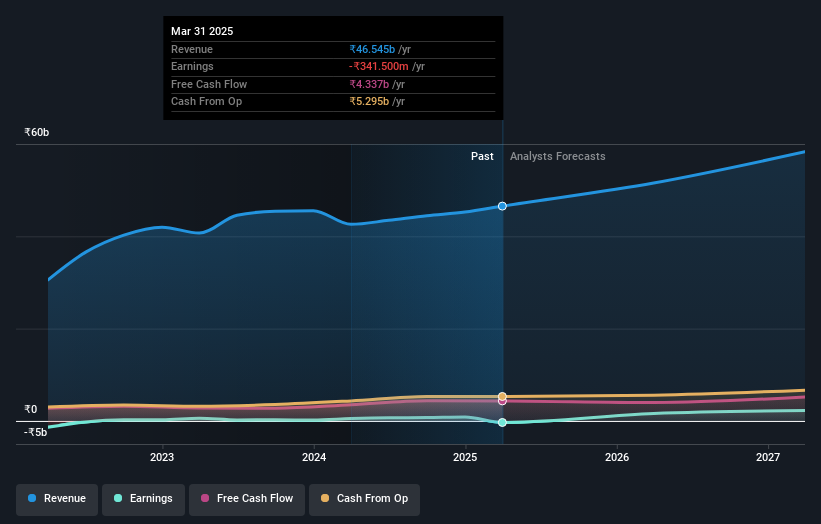The width and height of the screenshot is (821, 524).
Task: Click the 2027 x-axis label
Action: click(x=768, y=458)
